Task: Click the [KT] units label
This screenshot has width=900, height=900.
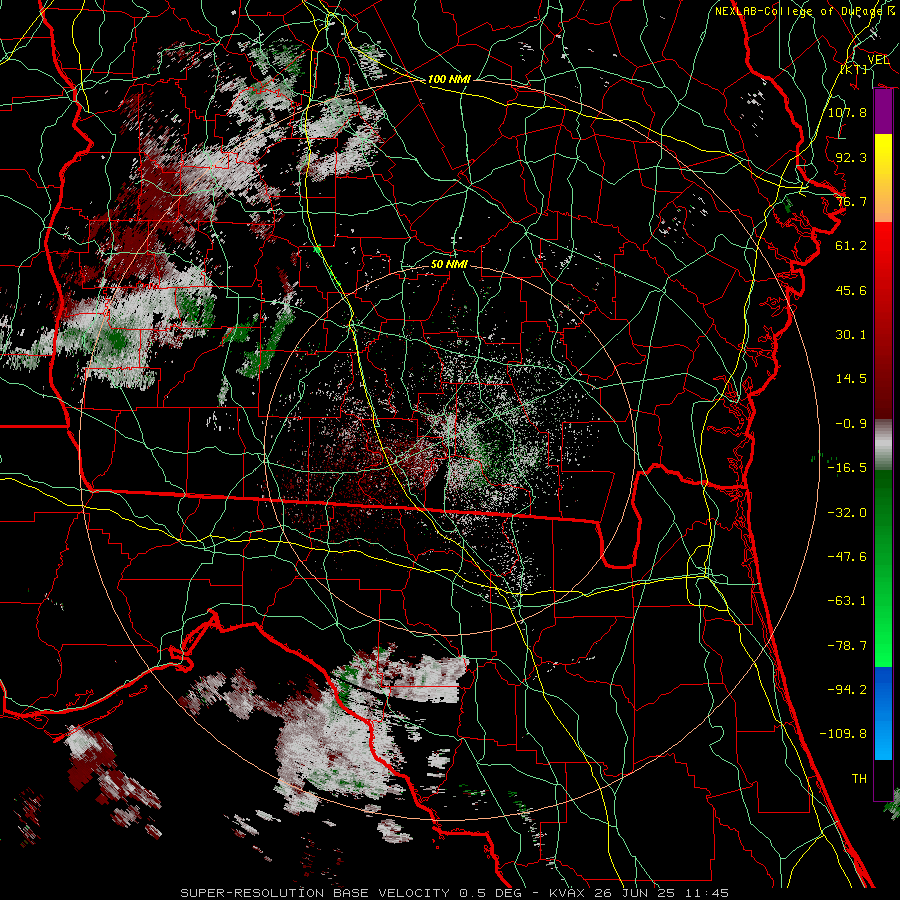Action: click(x=854, y=69)
